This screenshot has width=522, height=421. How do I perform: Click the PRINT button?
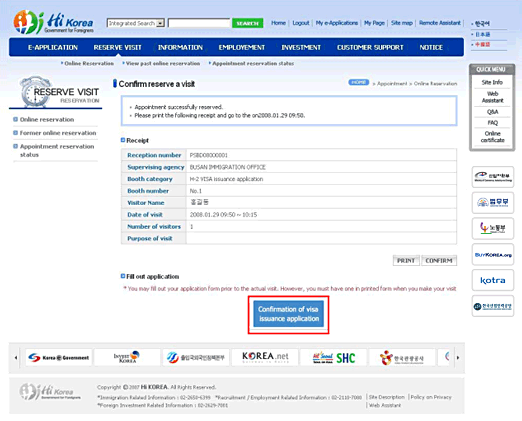pyautogui.click(x=406, y=260)
